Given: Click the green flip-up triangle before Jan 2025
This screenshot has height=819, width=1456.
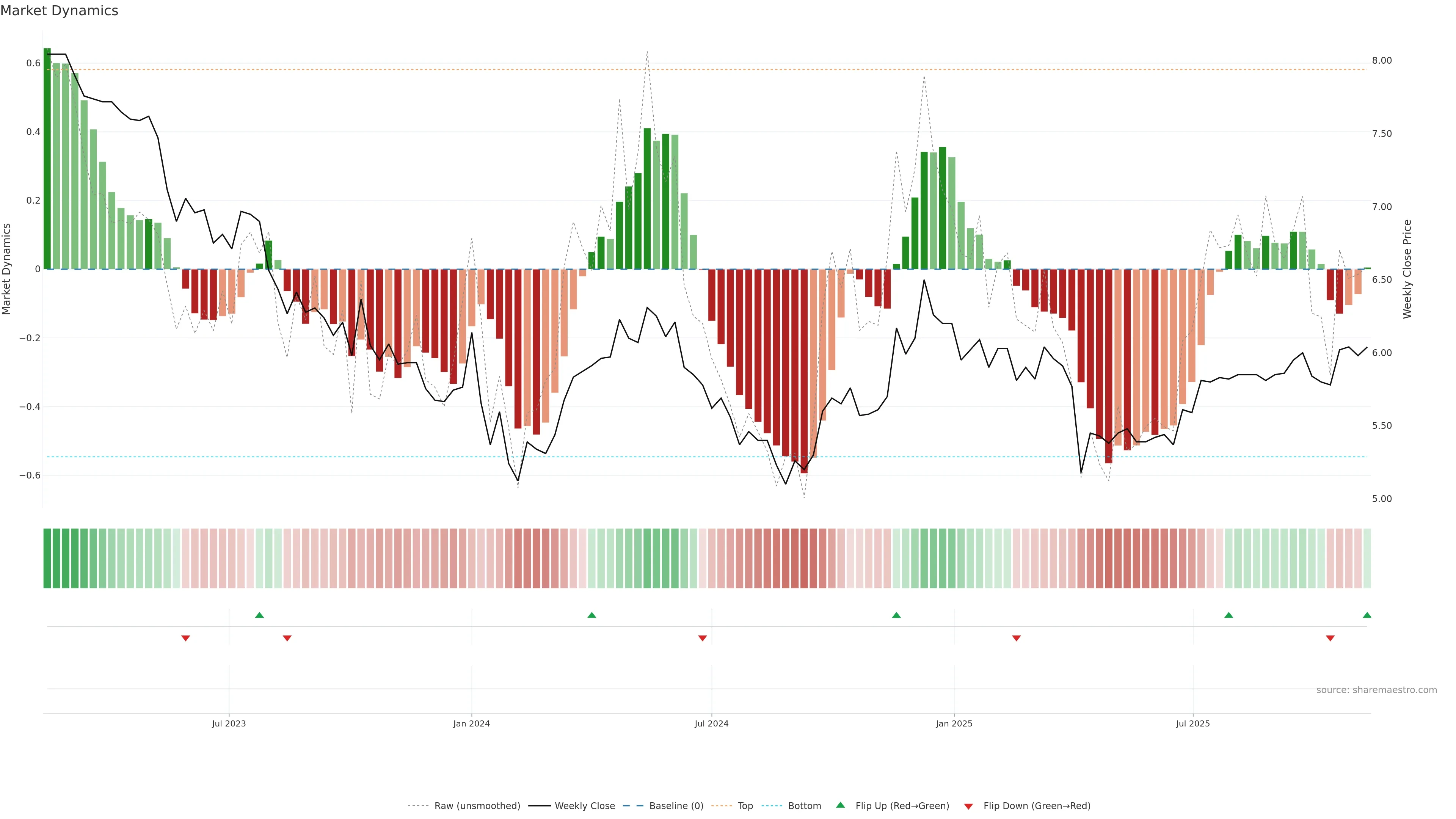Looking at the screenshot, I should pos(896,615).
